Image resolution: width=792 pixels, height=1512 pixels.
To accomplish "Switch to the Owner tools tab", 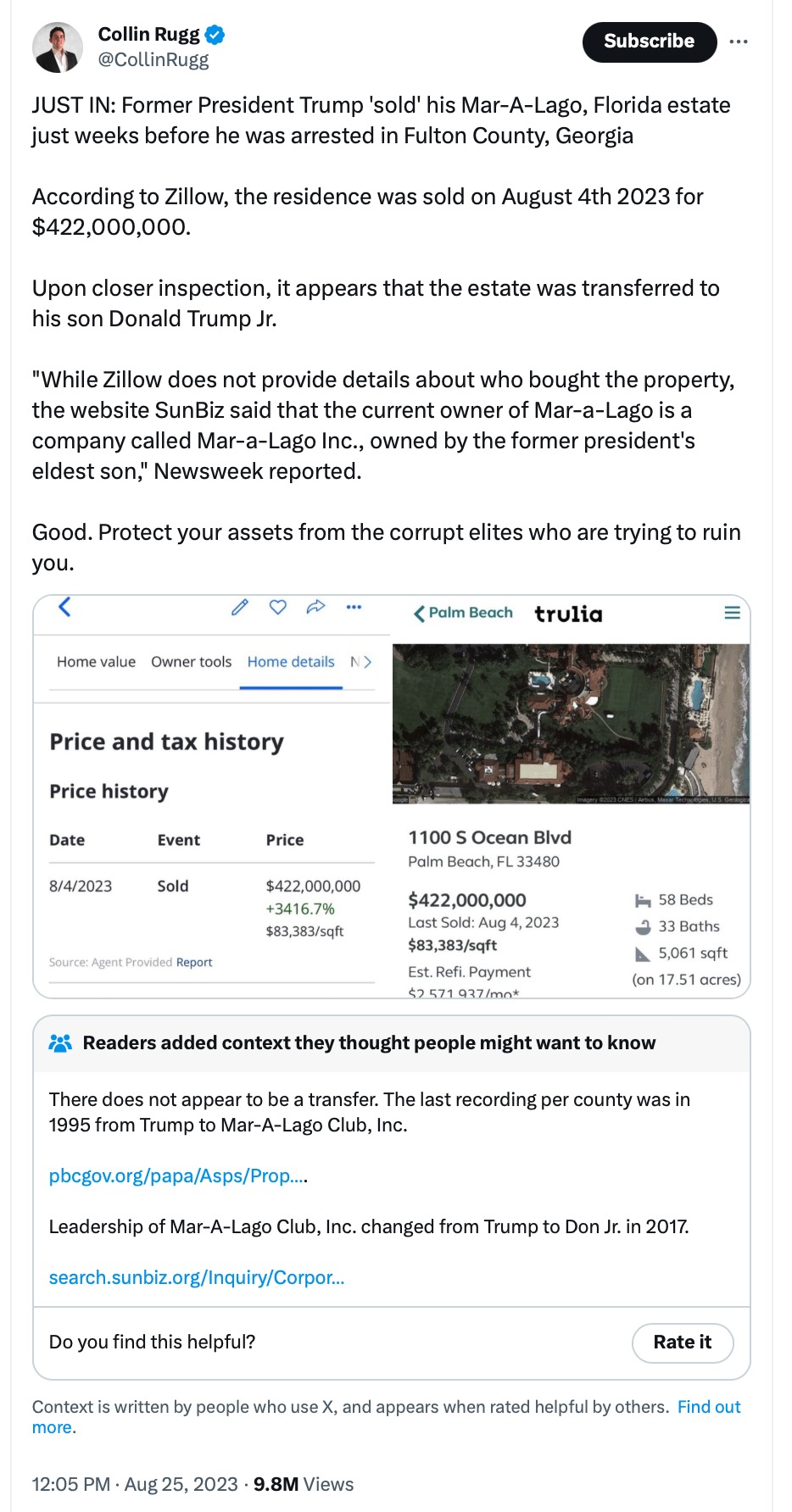I will coord(191,662).
